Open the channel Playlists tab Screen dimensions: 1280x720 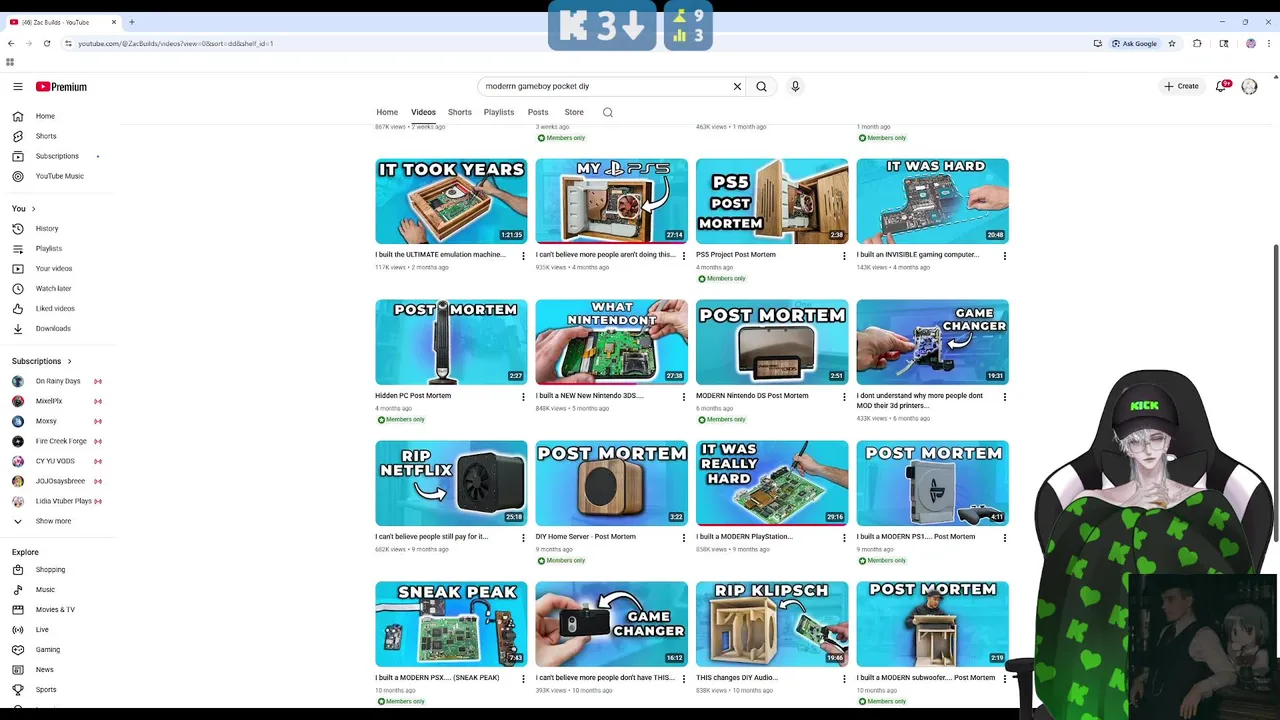tap(499, 112)
